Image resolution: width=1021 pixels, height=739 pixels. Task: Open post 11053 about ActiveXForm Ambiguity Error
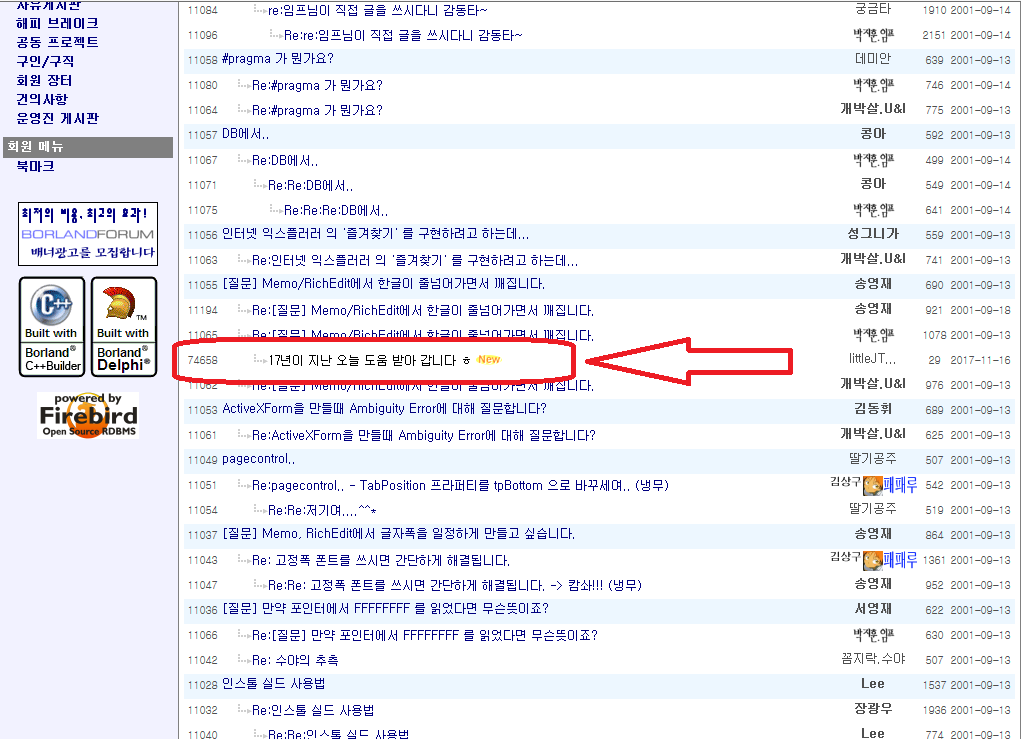pos(384,409)
